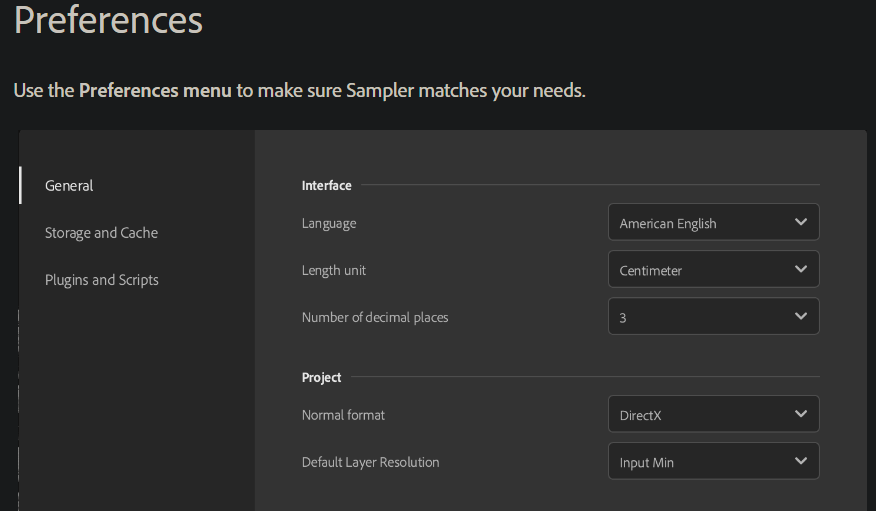Click the chevron on the decimal places selector

[801, 316]
